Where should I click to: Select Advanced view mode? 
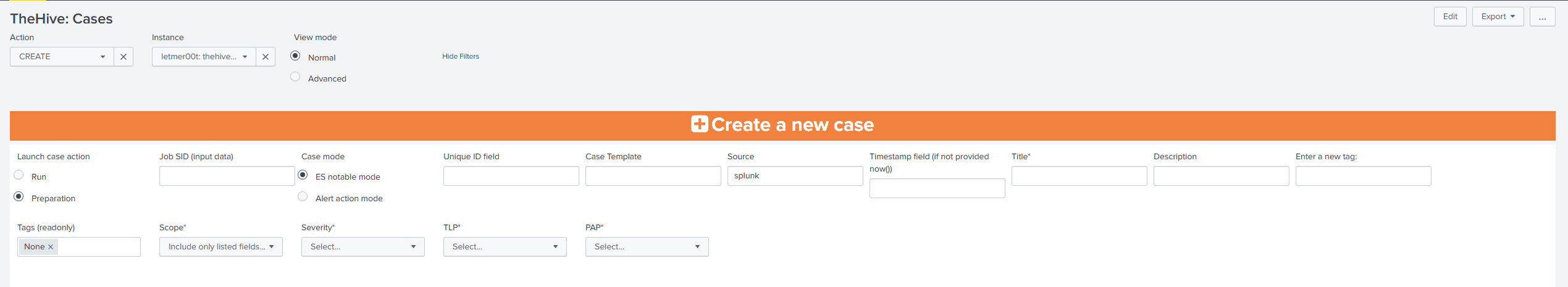click(x=295, y=77)
